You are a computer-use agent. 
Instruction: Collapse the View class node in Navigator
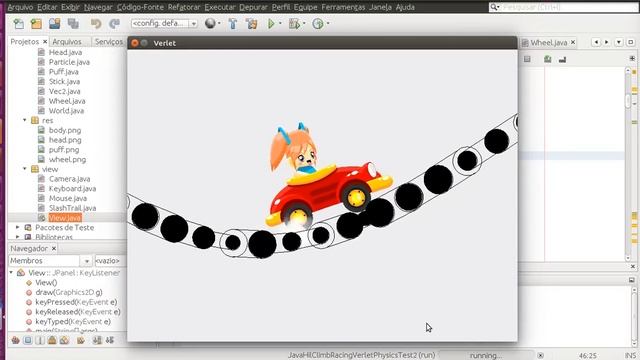pyautogui.click(x=11, y=273)
